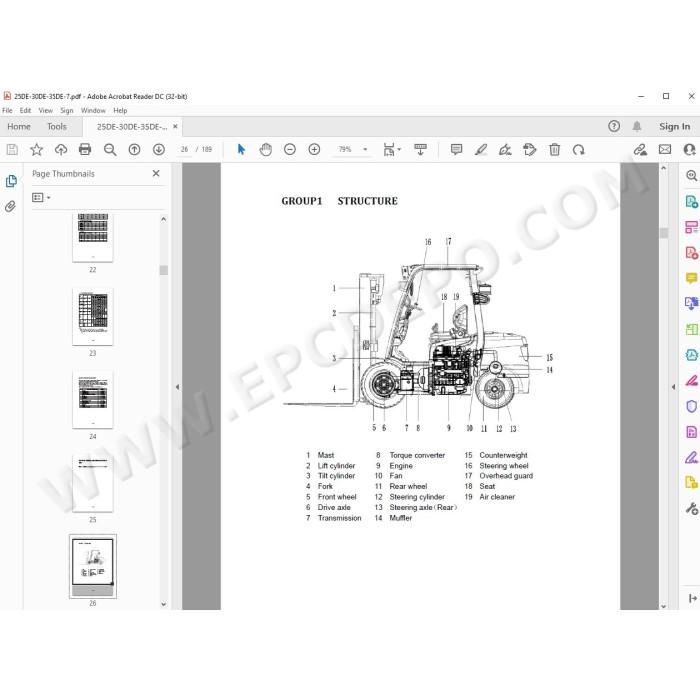Open thumbnail options dropdown menu

click(x=41, y=197)
